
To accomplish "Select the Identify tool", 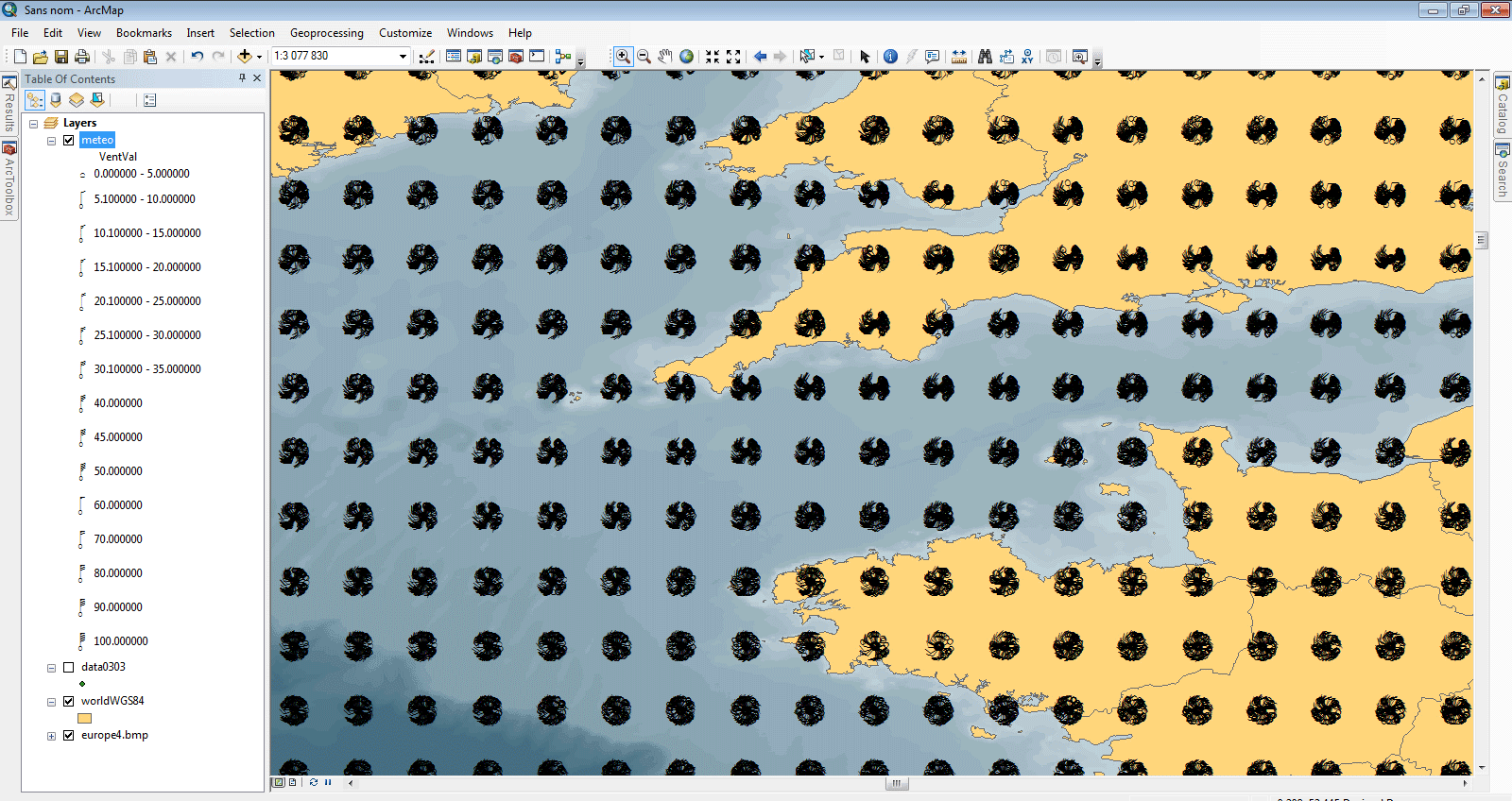I will coord(890,57).
